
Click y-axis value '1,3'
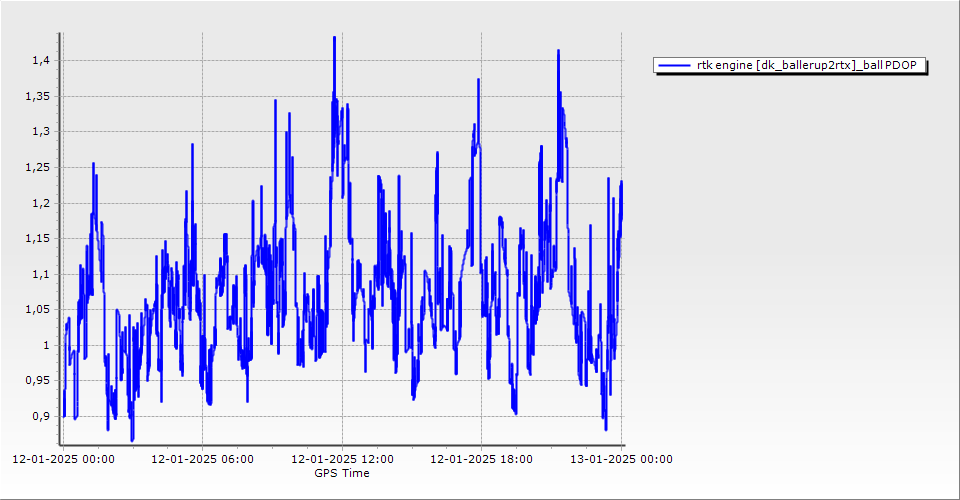tap(41, 132)
